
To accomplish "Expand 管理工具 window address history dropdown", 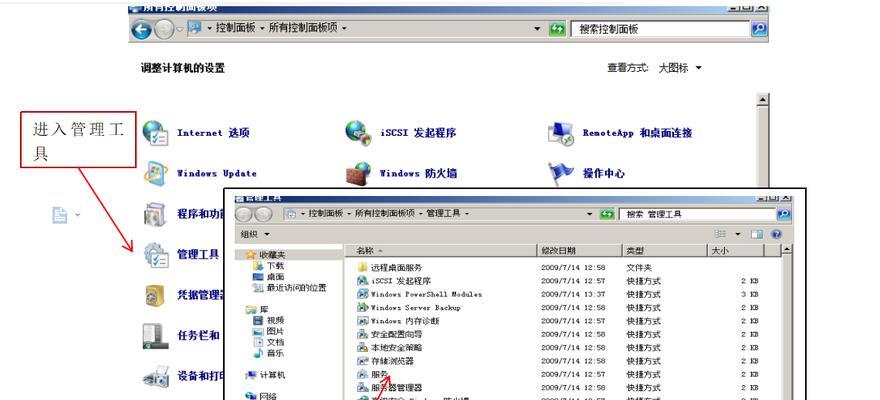I will (589, 214).
